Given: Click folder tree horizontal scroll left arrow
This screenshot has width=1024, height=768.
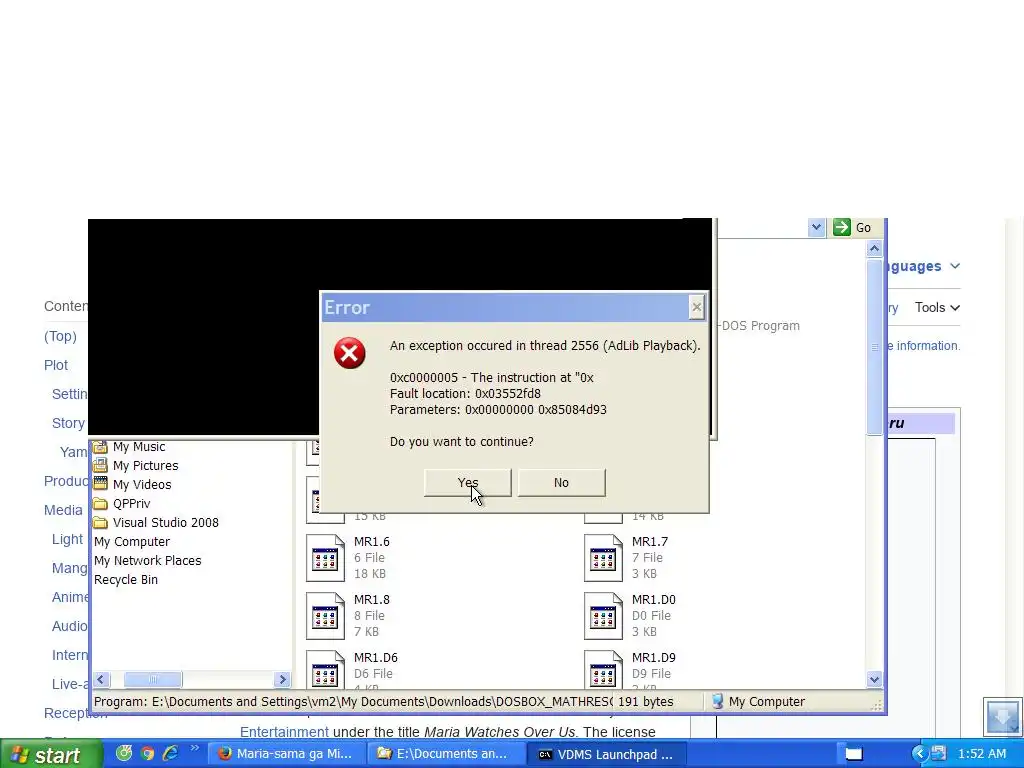Looking at the screenshot, I should pos(101,679).
